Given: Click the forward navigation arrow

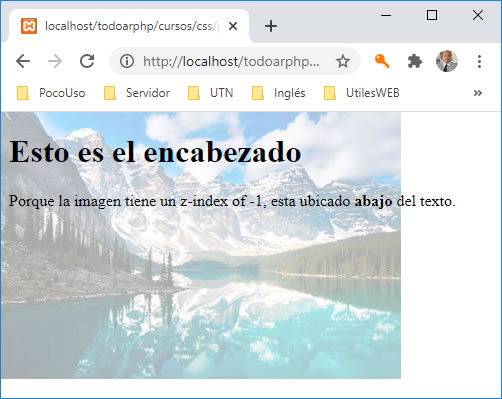Looking at the screenshot, I should (x=55, y=61).
